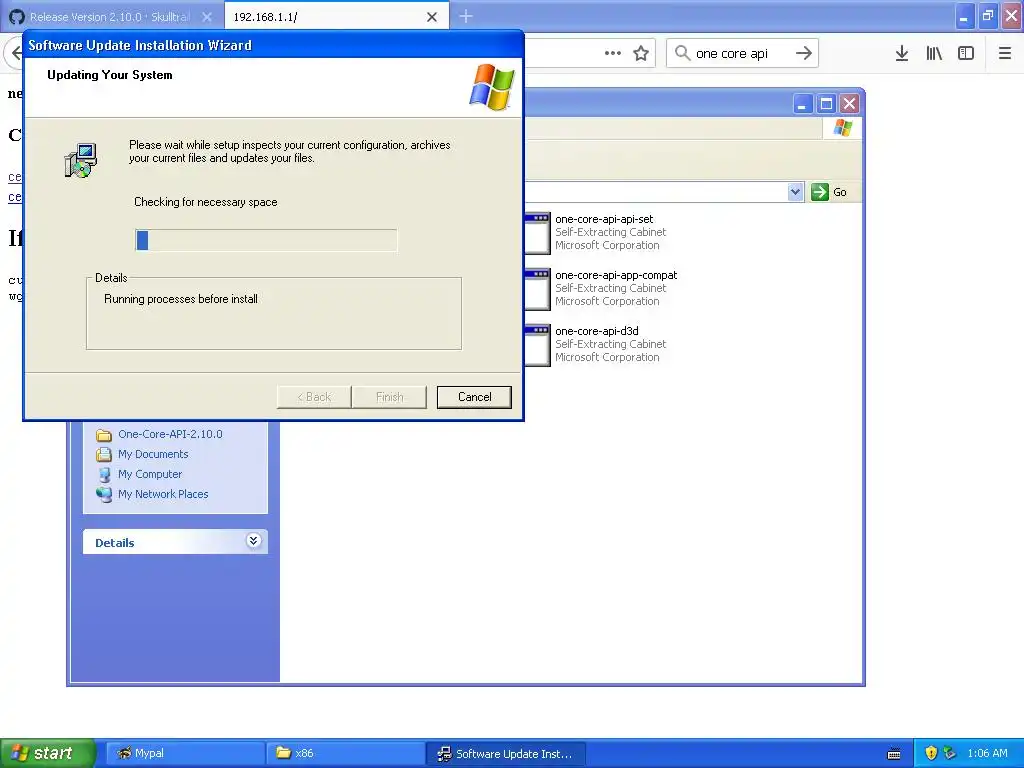The height and width of the screenshot is (768, 1024).
Task: Open My Documents in Explorer side panel
Action: point(153,455)
